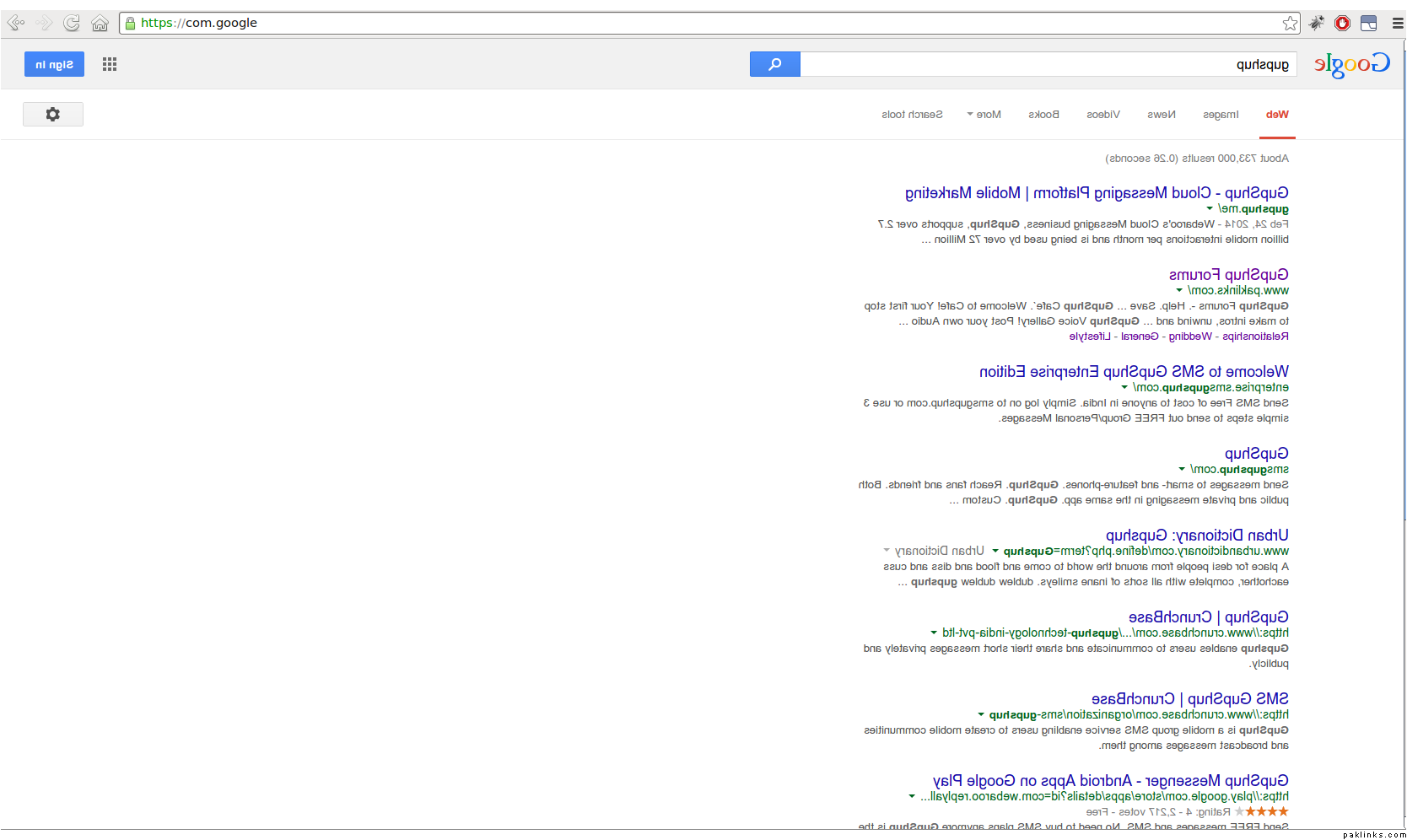Click the browser back arrow

(x=15, y=23)
